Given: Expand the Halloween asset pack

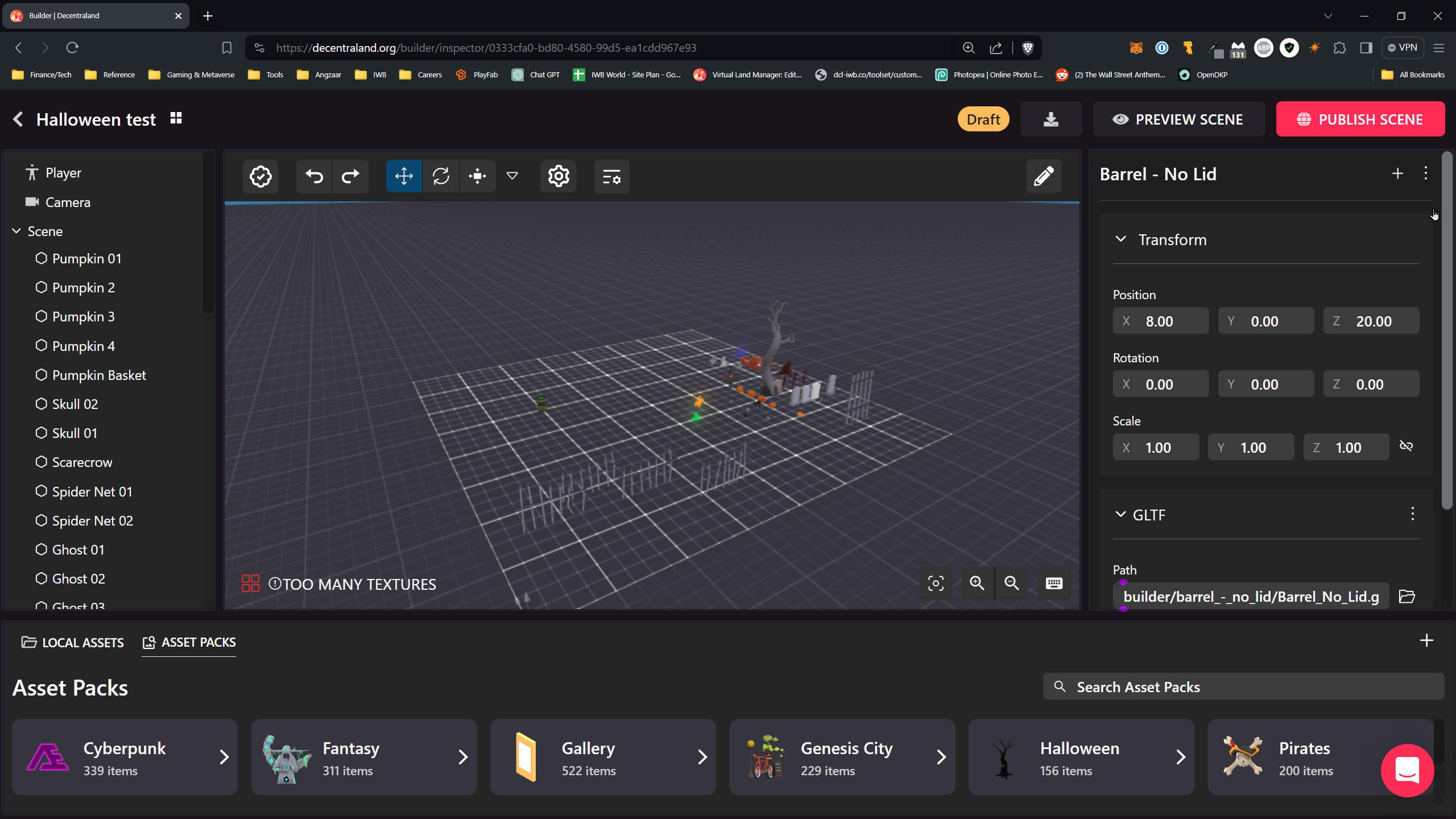Looking at the screenshot, I should click(1181, 757).
